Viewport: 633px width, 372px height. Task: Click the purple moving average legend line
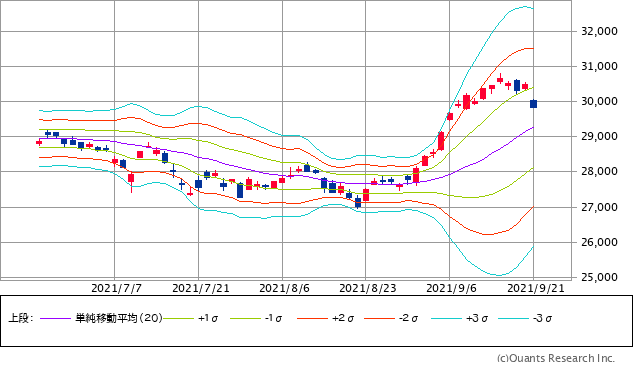tap(56, 319)
